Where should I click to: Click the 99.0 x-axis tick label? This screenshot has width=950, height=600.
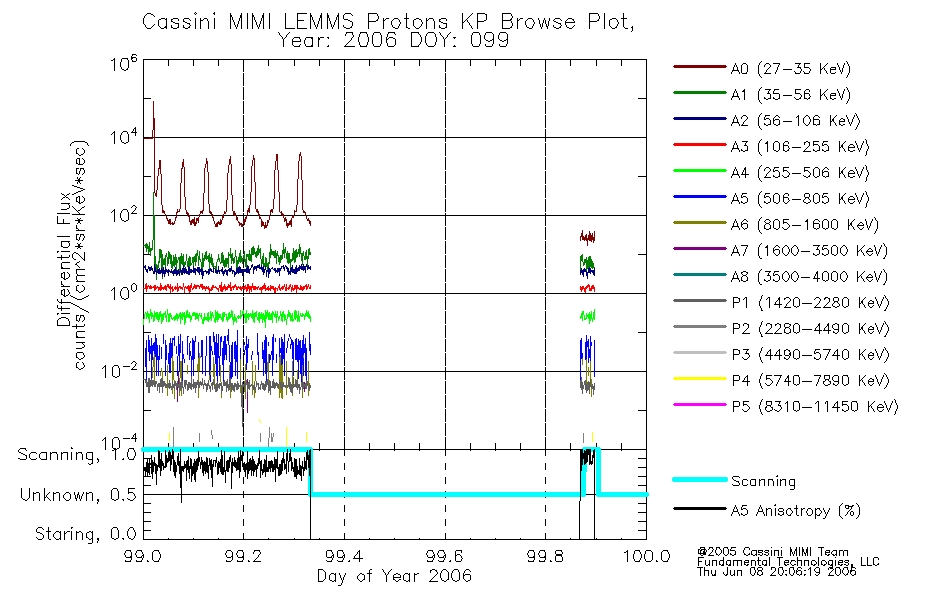[x=143, y=556]
